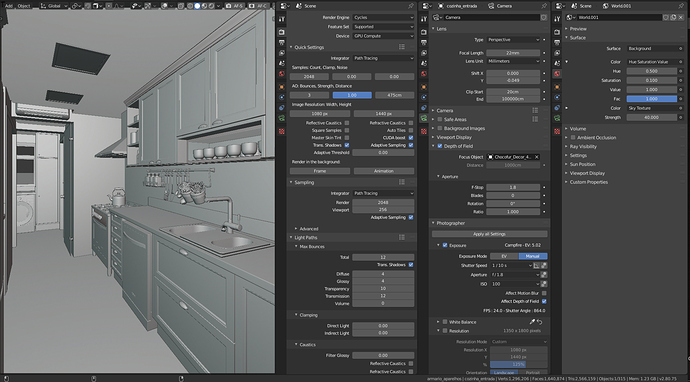Pick white balance with the eyedropper icon
Screen dimensions: 690x382
532,322
